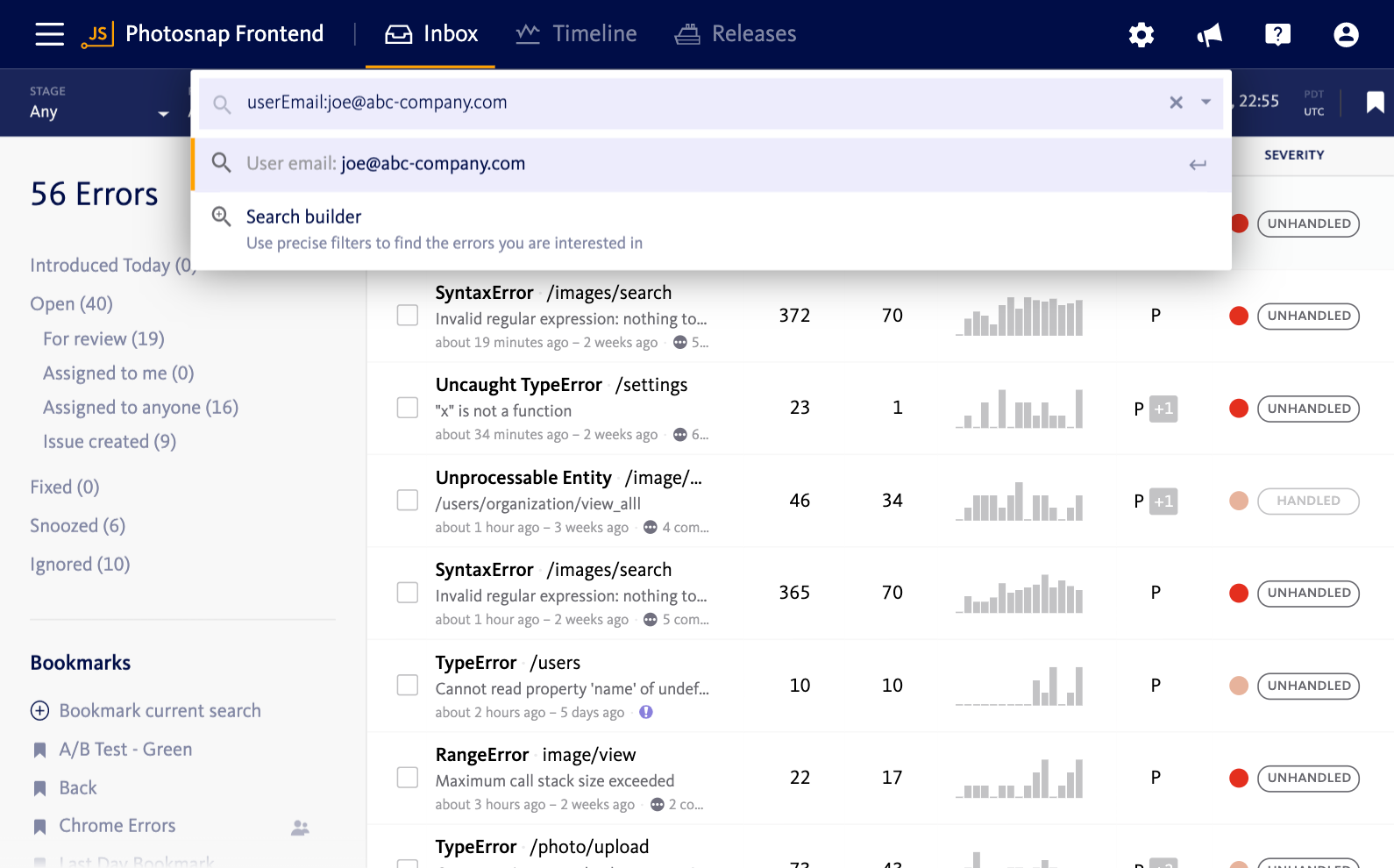1394x868 pixels.
Task: Click the comments bubble on Uncaught TypeError row
Action: pyautogui.click(x=679, y=435)
